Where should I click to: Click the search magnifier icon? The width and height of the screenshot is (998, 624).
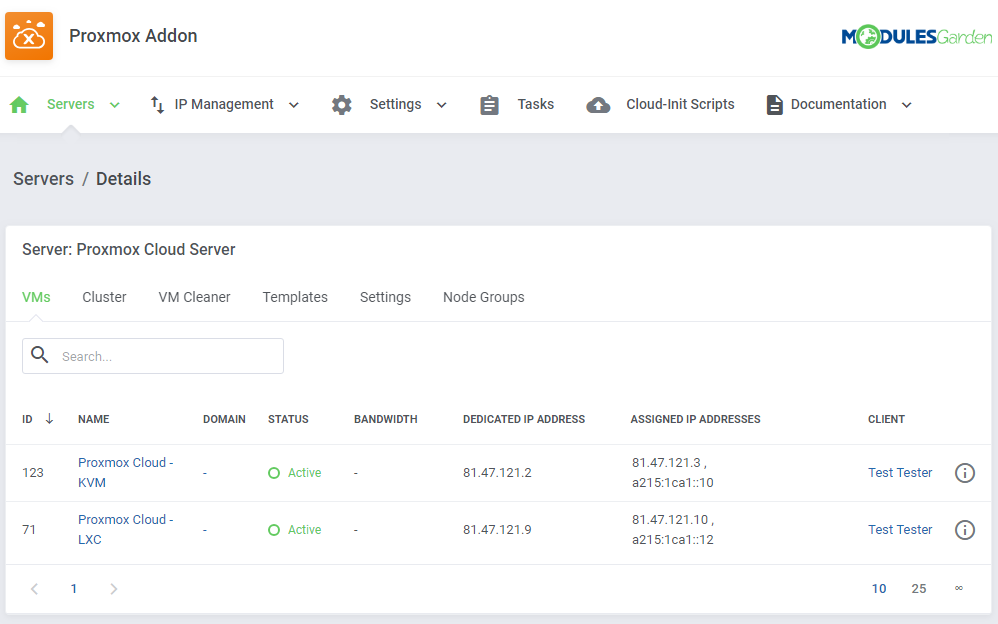[39, 355]
